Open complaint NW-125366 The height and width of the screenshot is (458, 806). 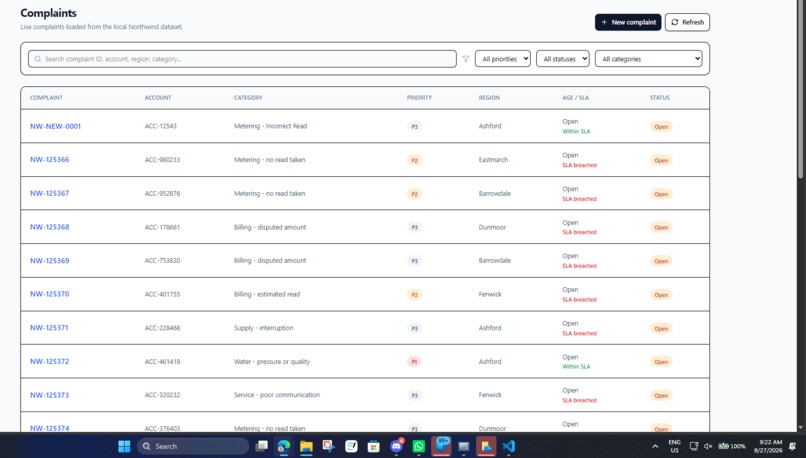(x=49, y=159)
